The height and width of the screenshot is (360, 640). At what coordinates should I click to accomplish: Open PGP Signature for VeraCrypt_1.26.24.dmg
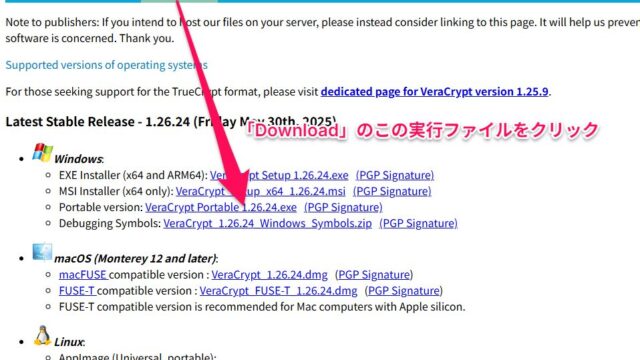[374, 275]
